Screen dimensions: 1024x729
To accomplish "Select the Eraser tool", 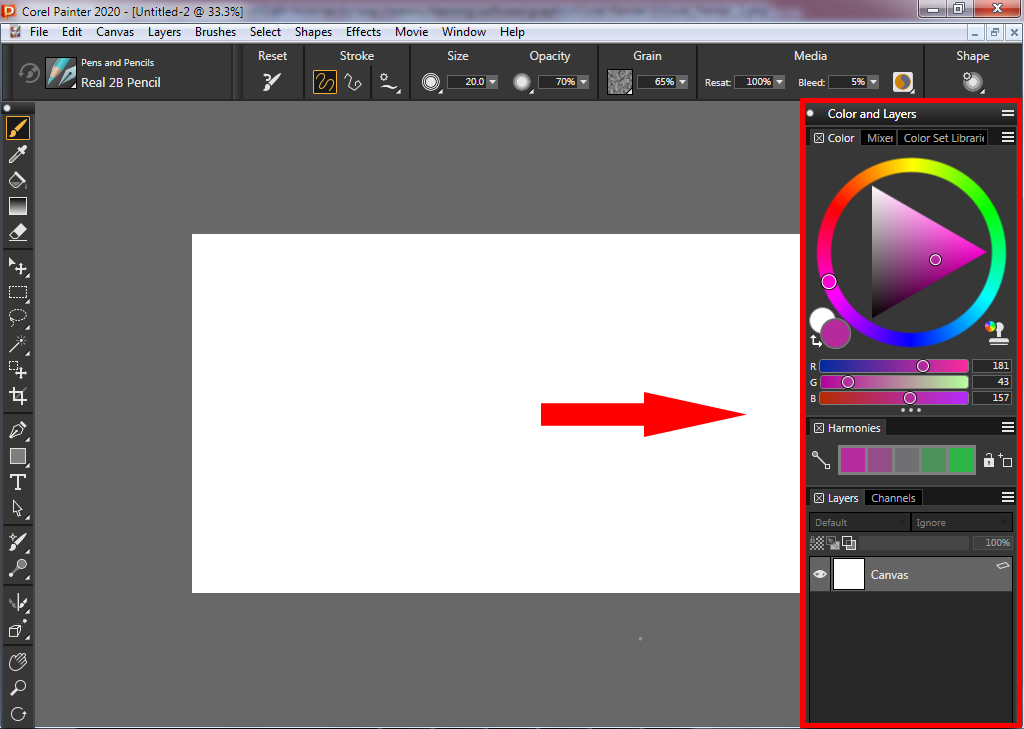I will [x=17, y=232].
